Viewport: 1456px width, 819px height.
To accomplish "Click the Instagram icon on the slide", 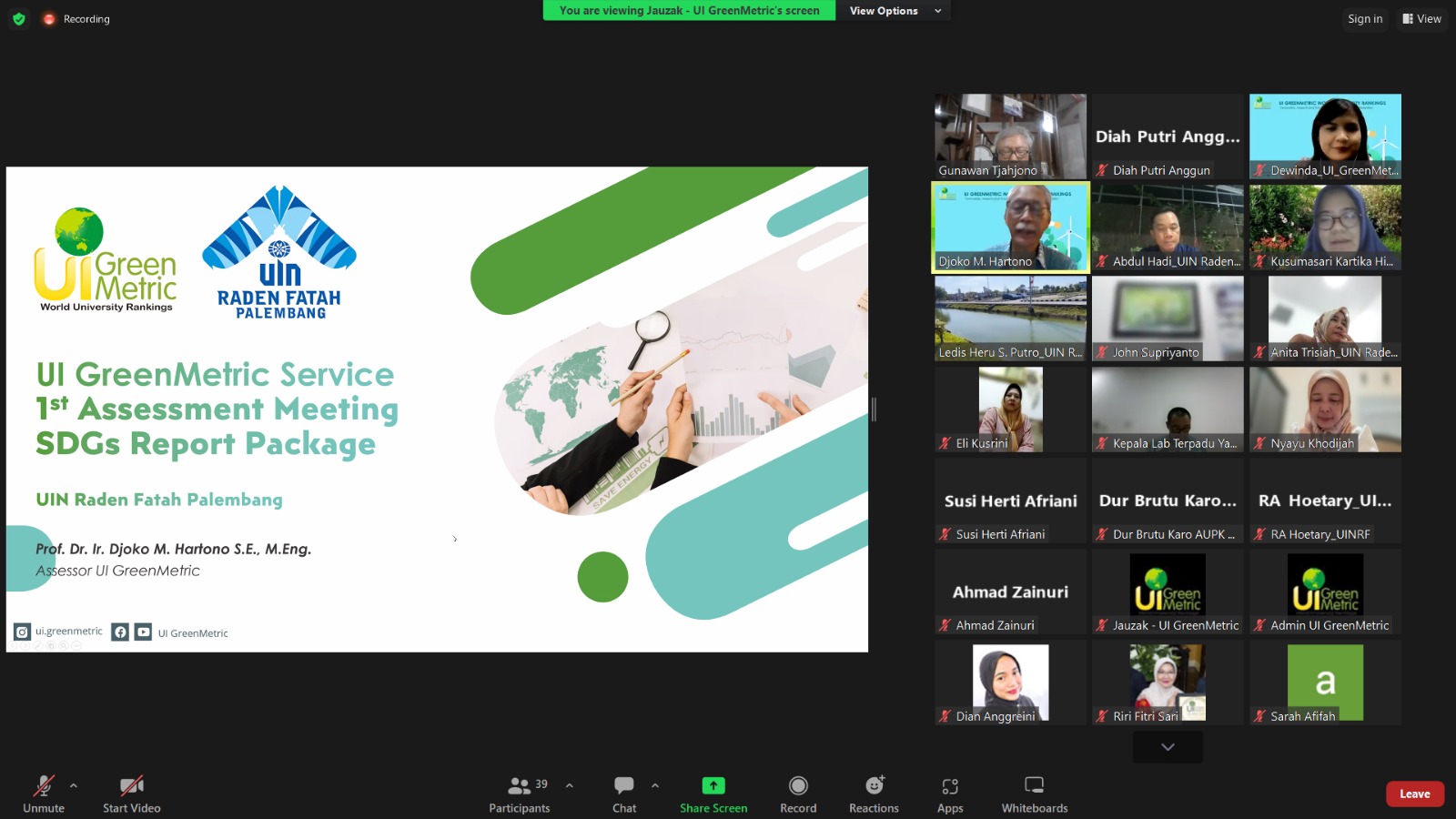I will coord(22,632).
